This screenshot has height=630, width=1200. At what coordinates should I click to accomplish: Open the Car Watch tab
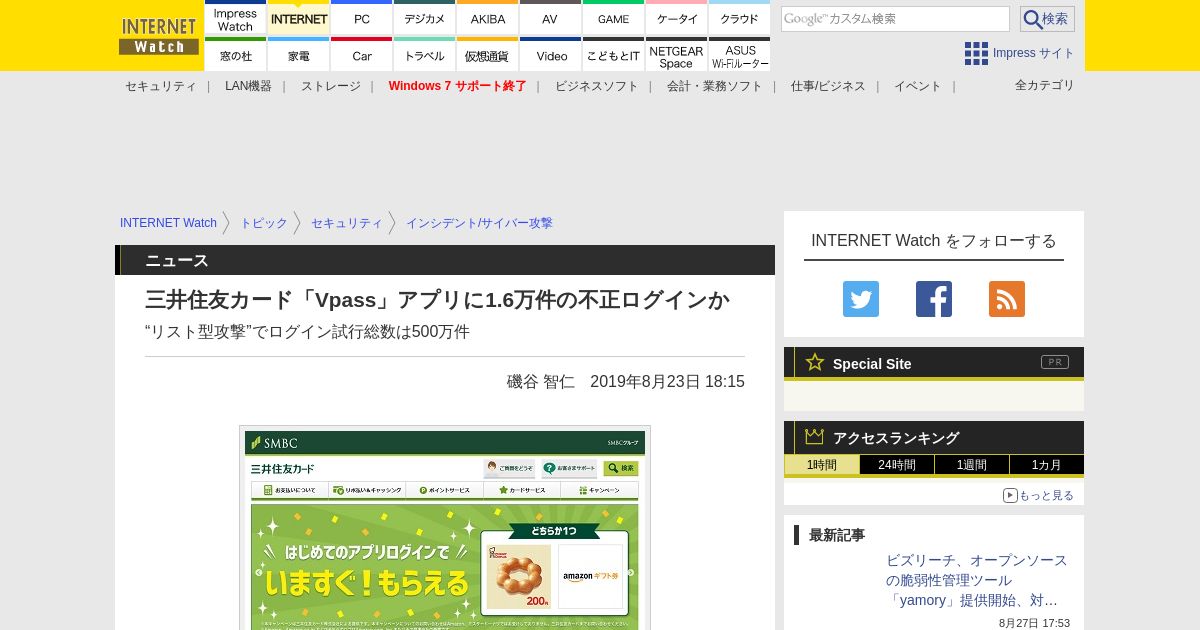pyautogui.click(x=362, y=55)
